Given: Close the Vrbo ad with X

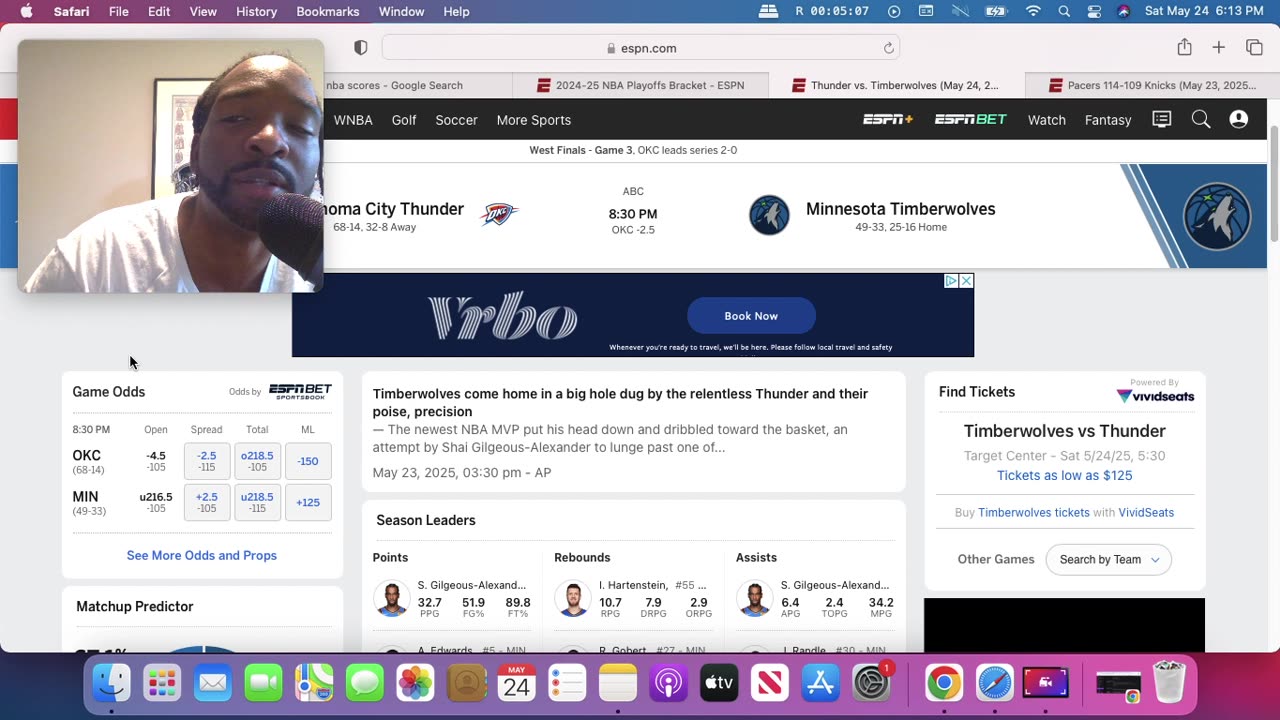Looking at the screenshot, I should pyautogui.click(x=966, y=281).
